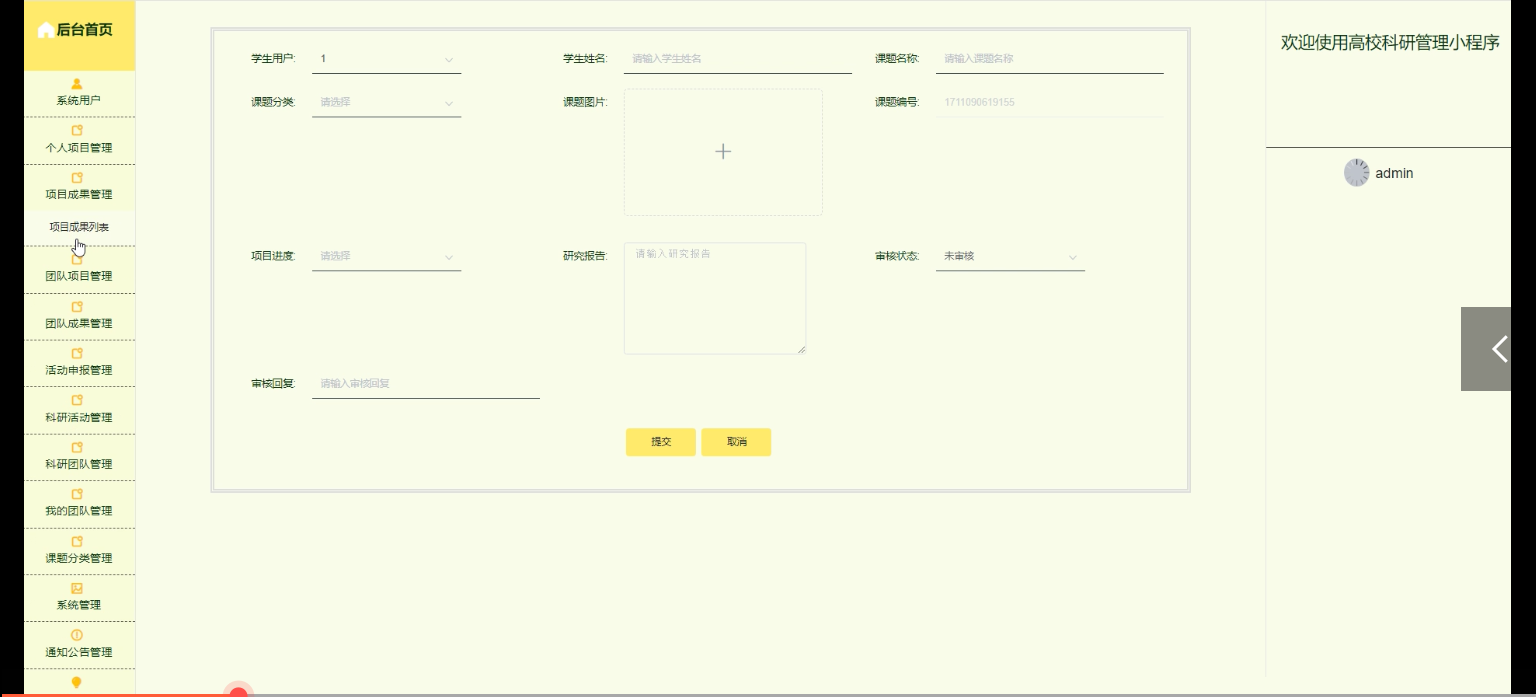1536x697 pixels.
Task: Click the icon above 我的团队管理
Action: tap(78, 495)
